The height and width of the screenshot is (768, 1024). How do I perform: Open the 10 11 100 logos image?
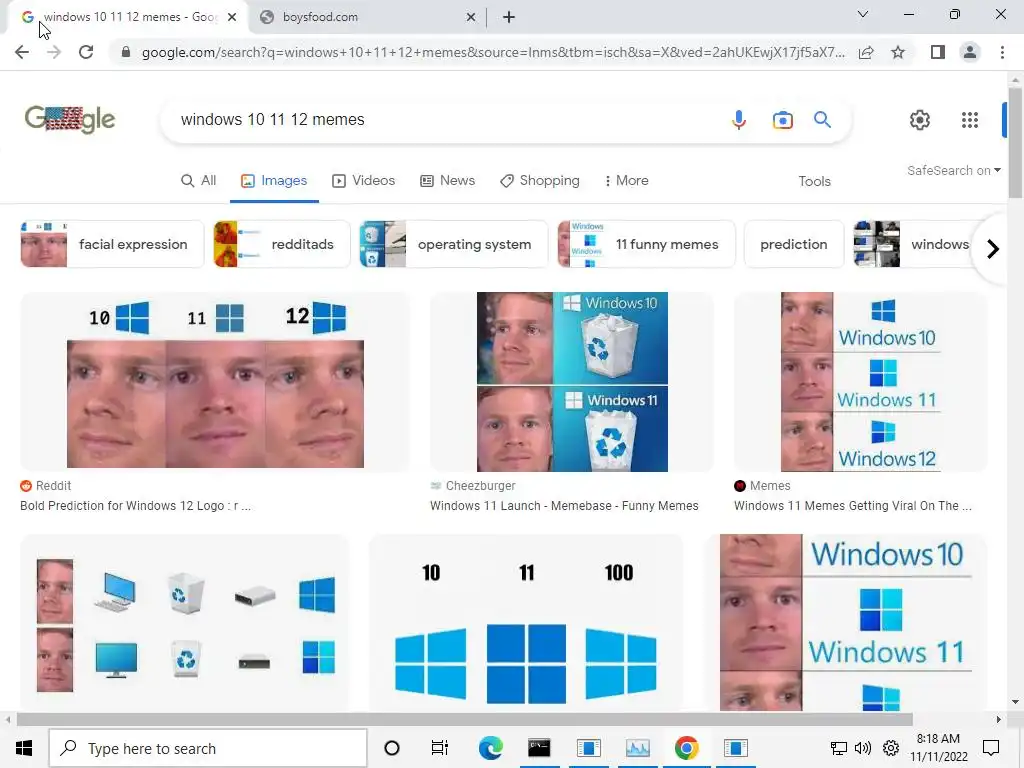[x=526, y=622]
